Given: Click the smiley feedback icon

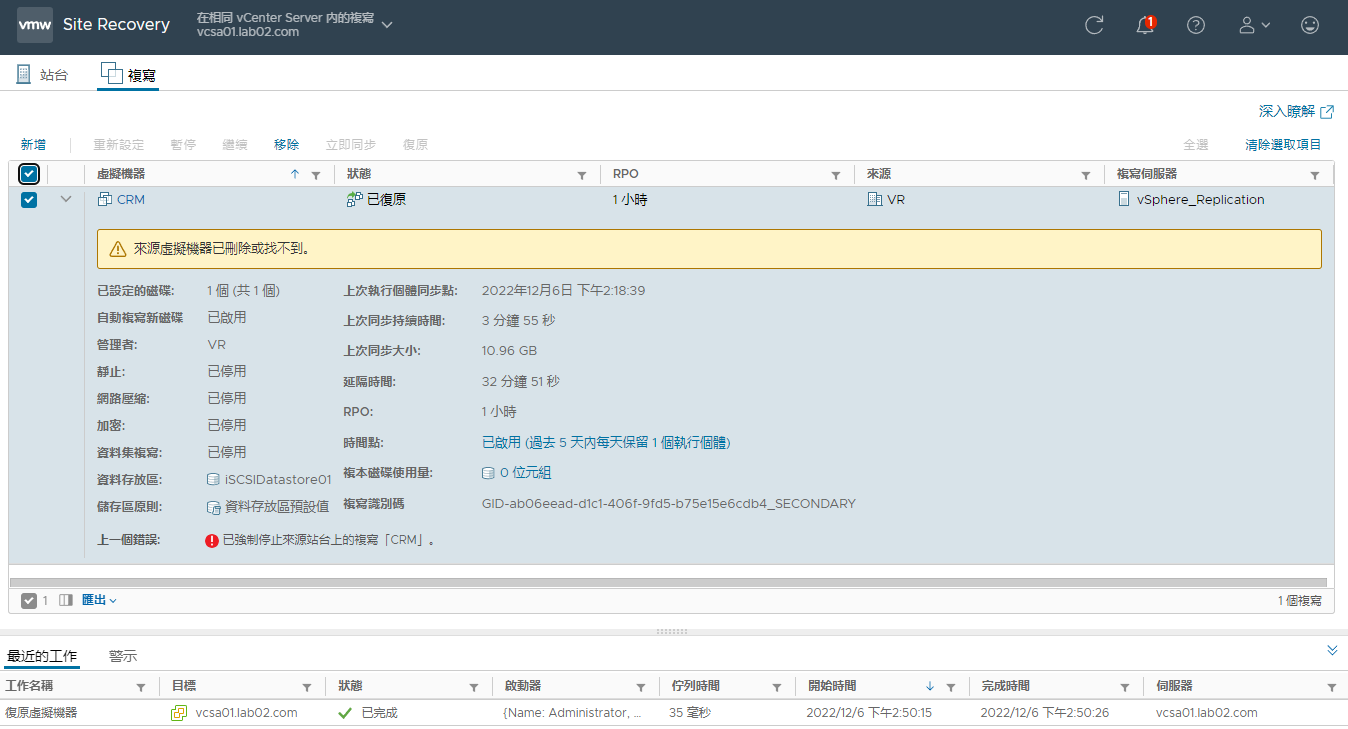Looking at the screenshot, I should [x=1310, y=25].
